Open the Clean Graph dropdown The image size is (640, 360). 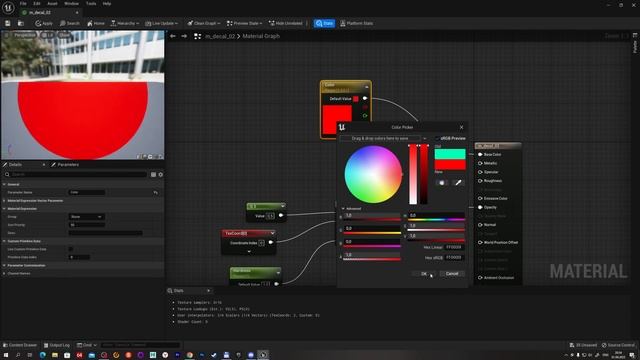pos(204,23)
